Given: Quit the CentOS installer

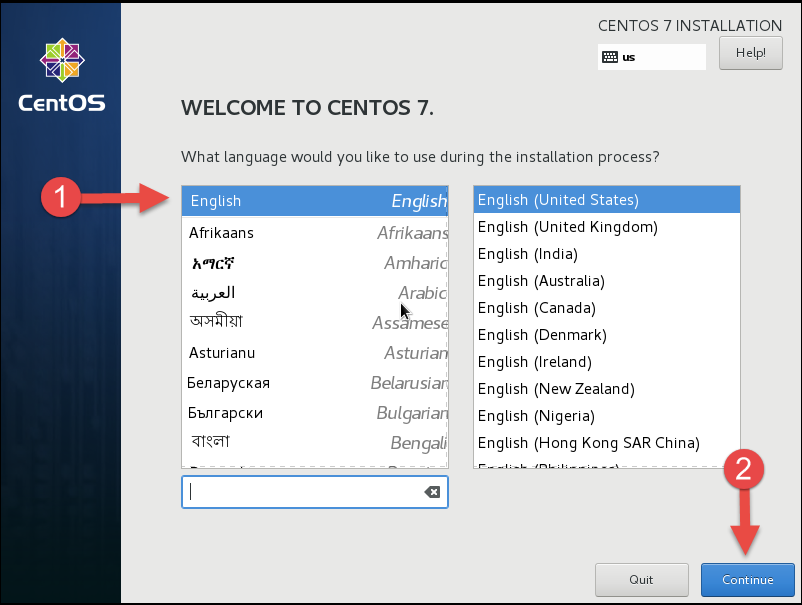Looking at the screenshot, I should pos(641,579).
